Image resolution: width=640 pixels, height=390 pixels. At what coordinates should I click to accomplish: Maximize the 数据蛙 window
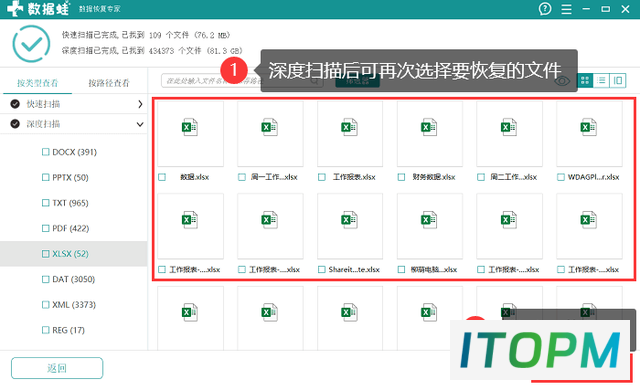[606, 9]
